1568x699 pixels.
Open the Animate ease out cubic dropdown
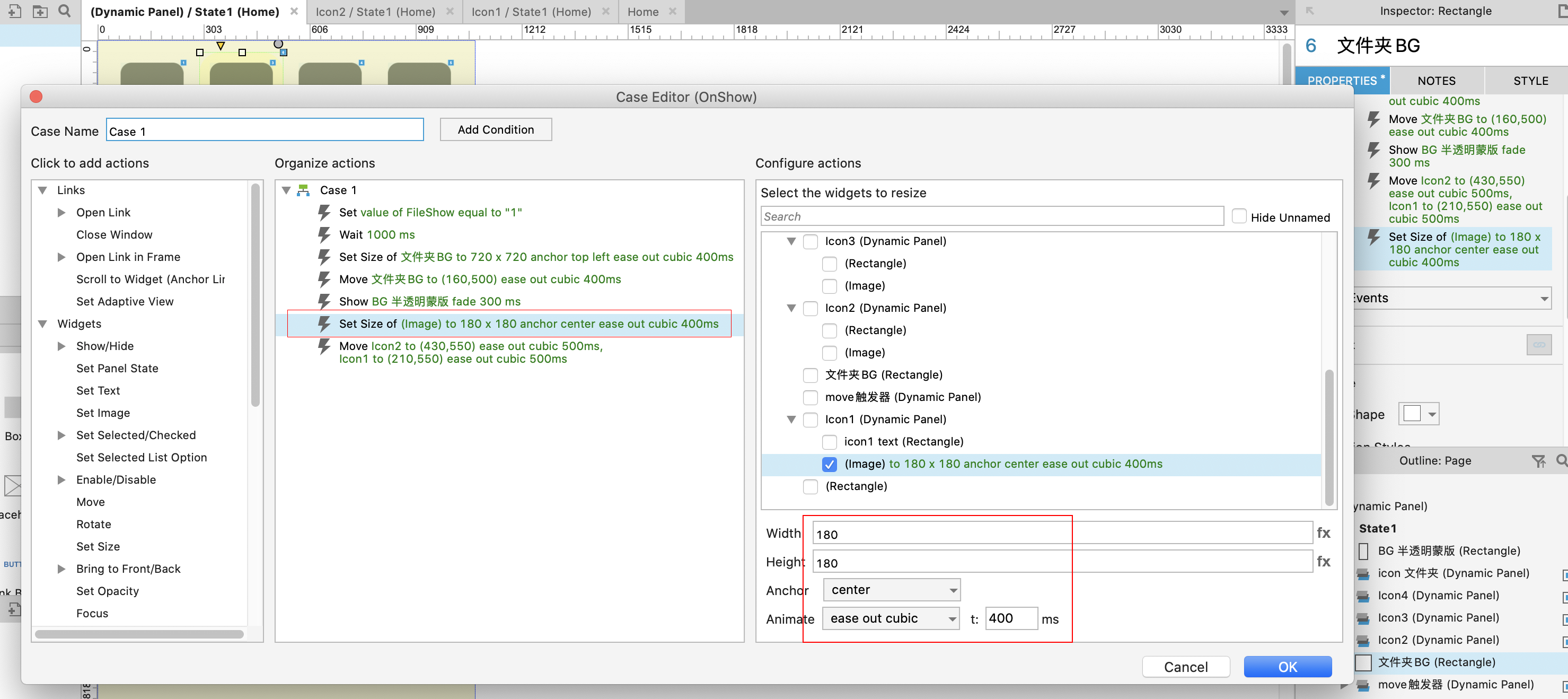click(891, 618)
